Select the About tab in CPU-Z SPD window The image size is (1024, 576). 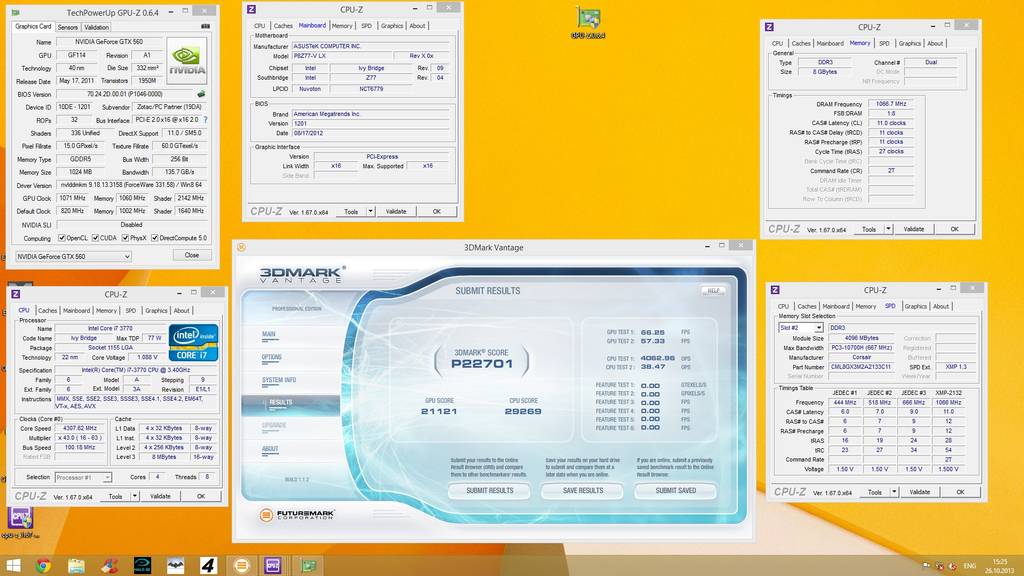coord(941,306)
